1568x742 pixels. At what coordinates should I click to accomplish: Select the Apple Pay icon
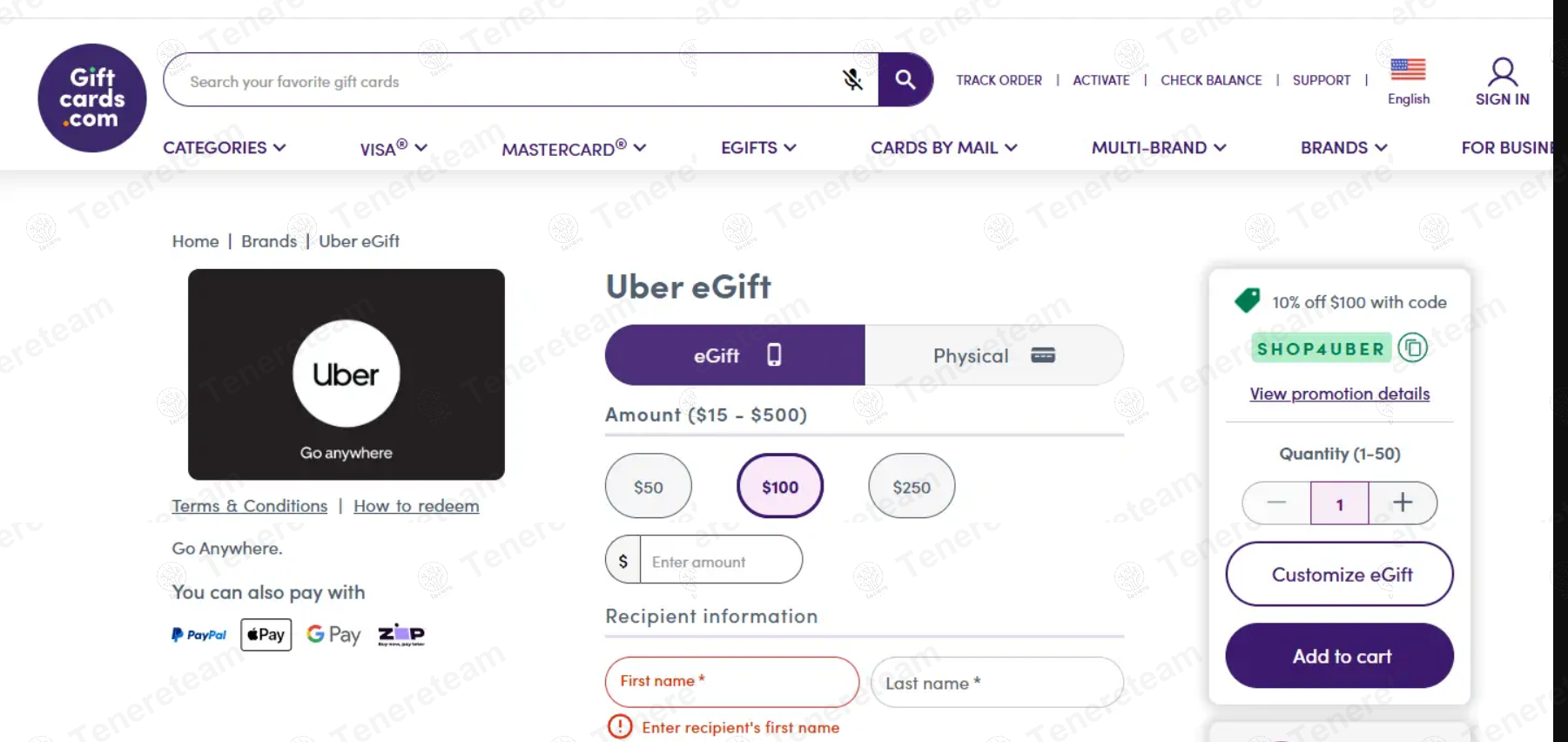[266, 634]
